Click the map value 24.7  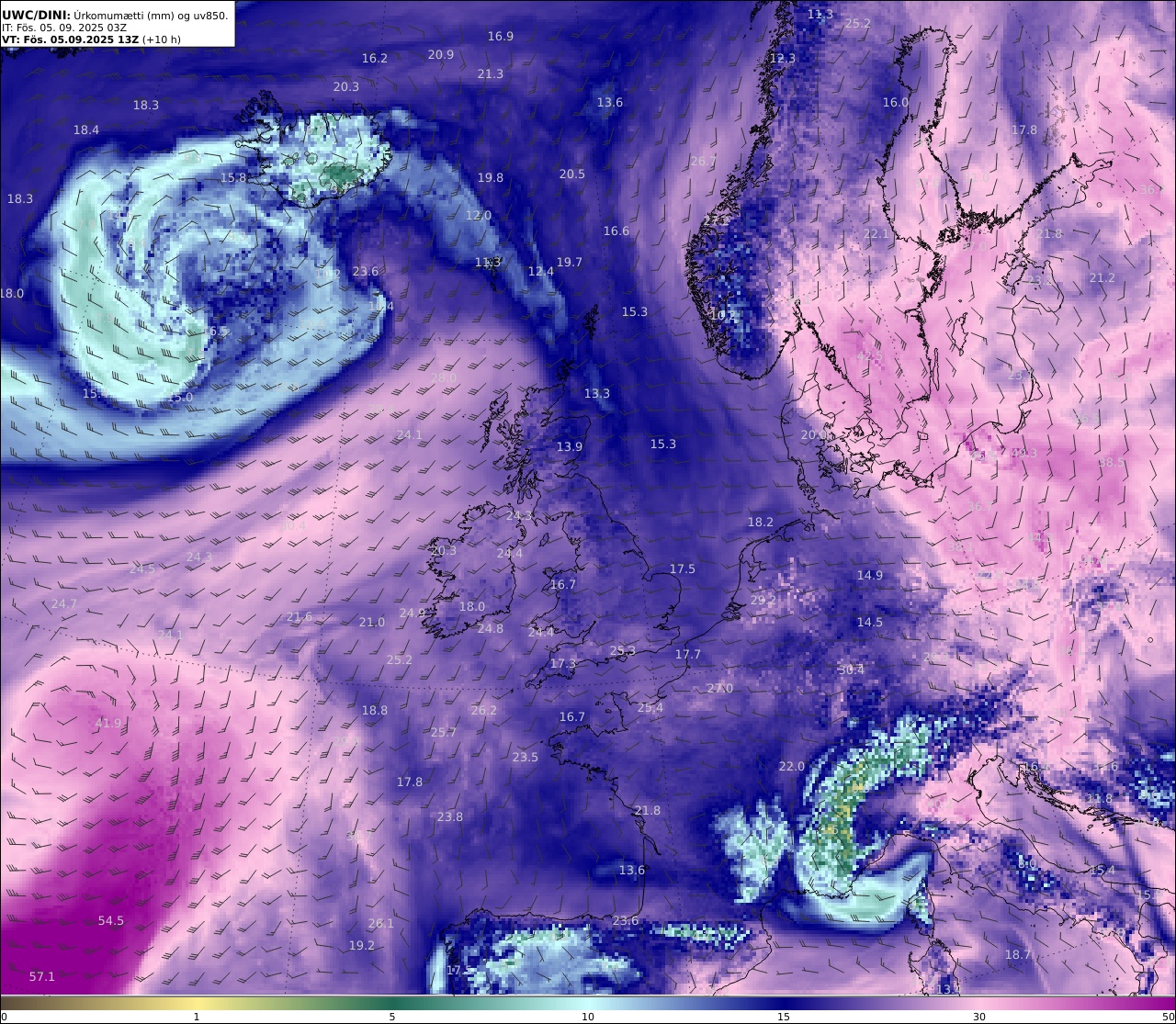tap(64, 604)
